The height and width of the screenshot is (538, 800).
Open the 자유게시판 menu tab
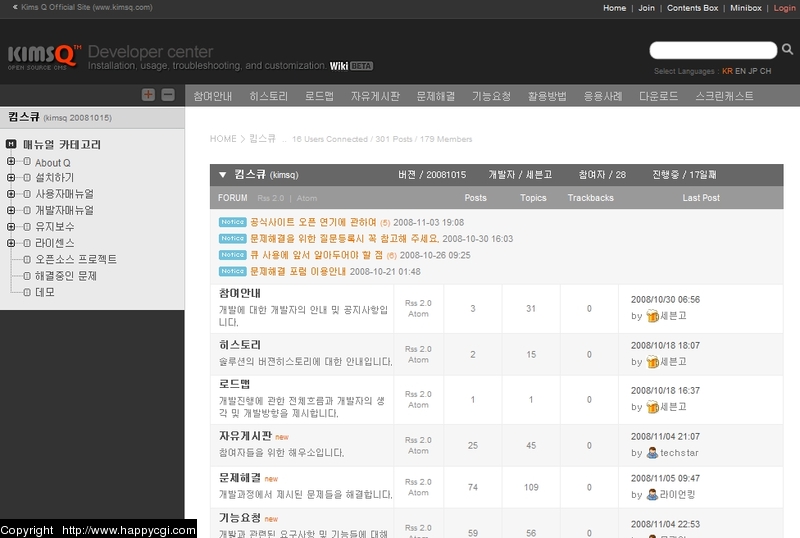click(375, 96)
